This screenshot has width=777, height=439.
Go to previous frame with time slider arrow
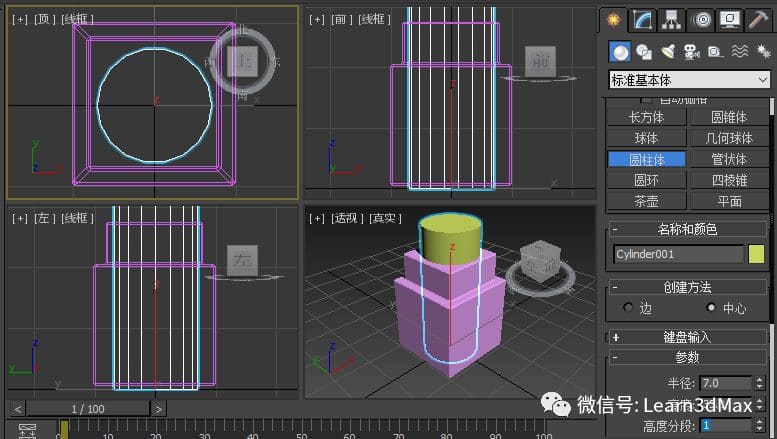[18, 409]
